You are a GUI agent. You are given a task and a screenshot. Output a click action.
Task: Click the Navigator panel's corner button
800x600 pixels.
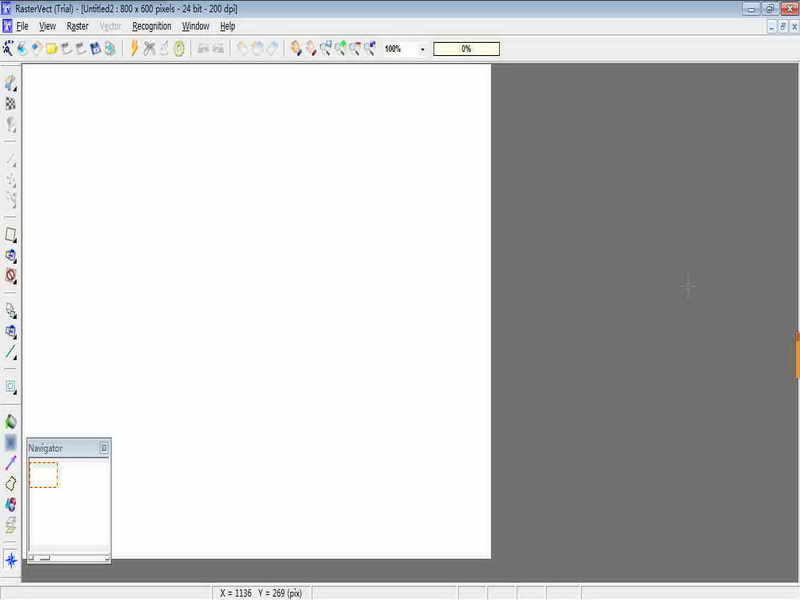point(104,448)
